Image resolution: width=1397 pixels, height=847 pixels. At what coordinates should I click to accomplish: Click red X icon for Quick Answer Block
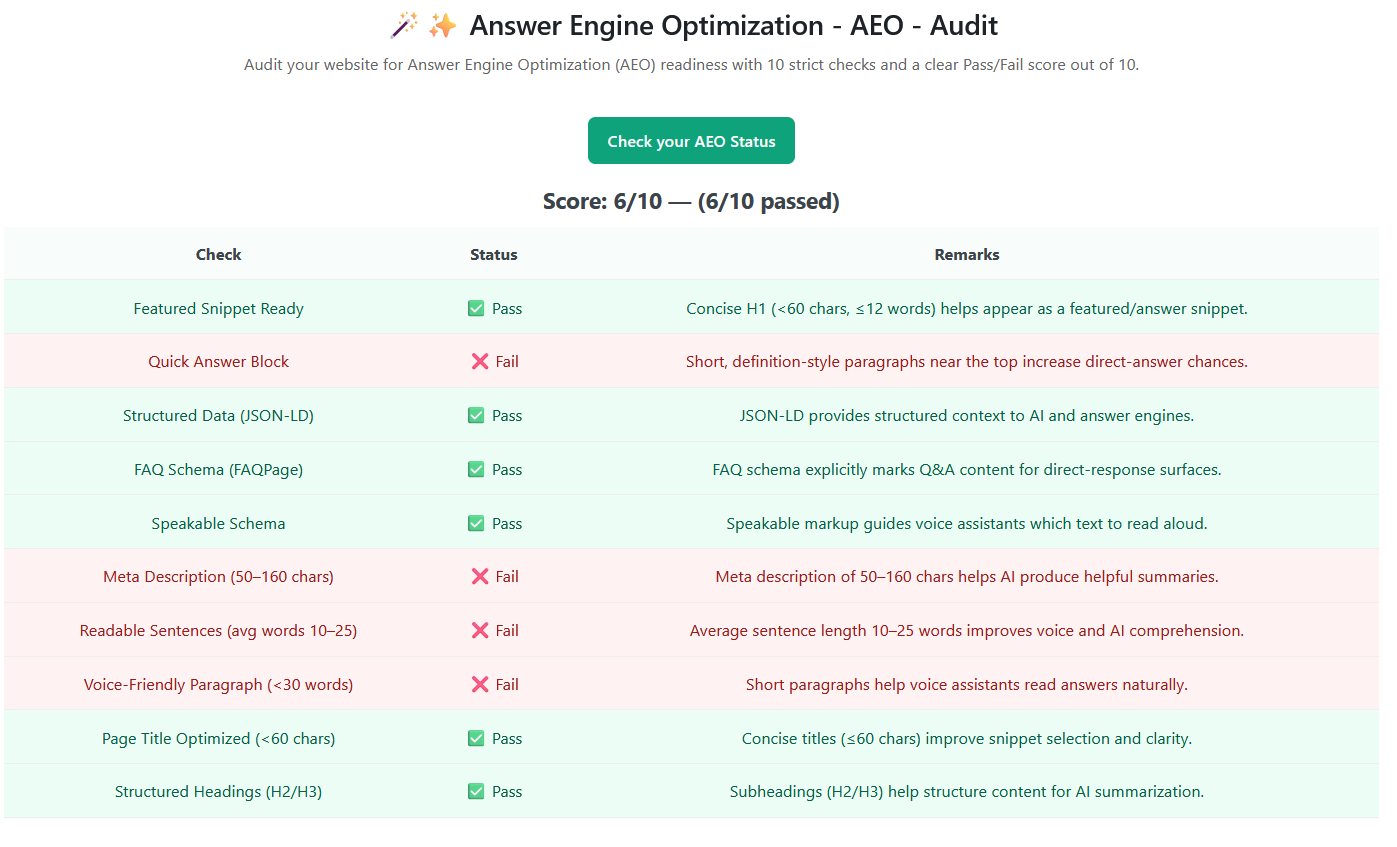click(480, 362)
